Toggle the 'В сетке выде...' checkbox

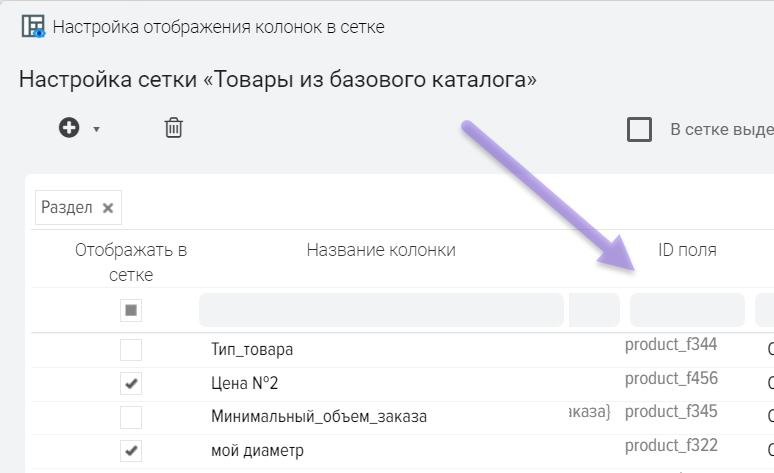tap(639, 130)
